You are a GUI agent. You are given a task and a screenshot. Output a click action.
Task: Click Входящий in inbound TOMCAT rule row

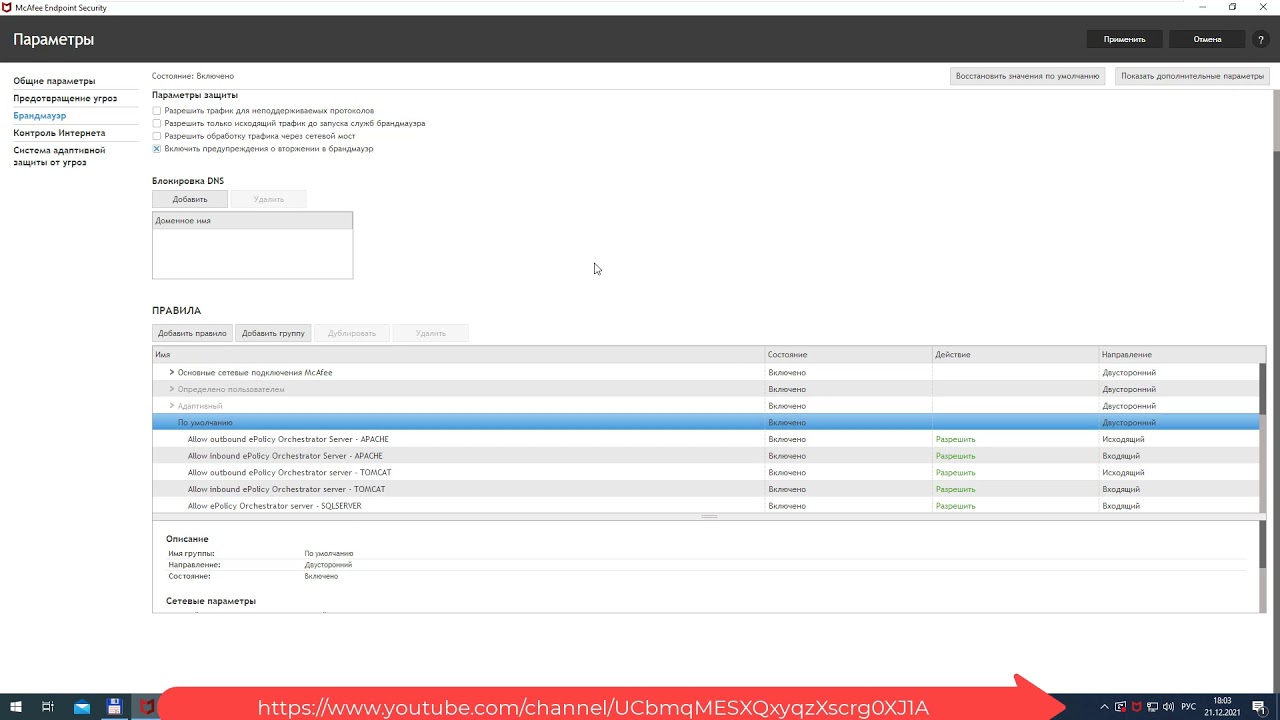pyautogui.click(x=1121, y=489)
